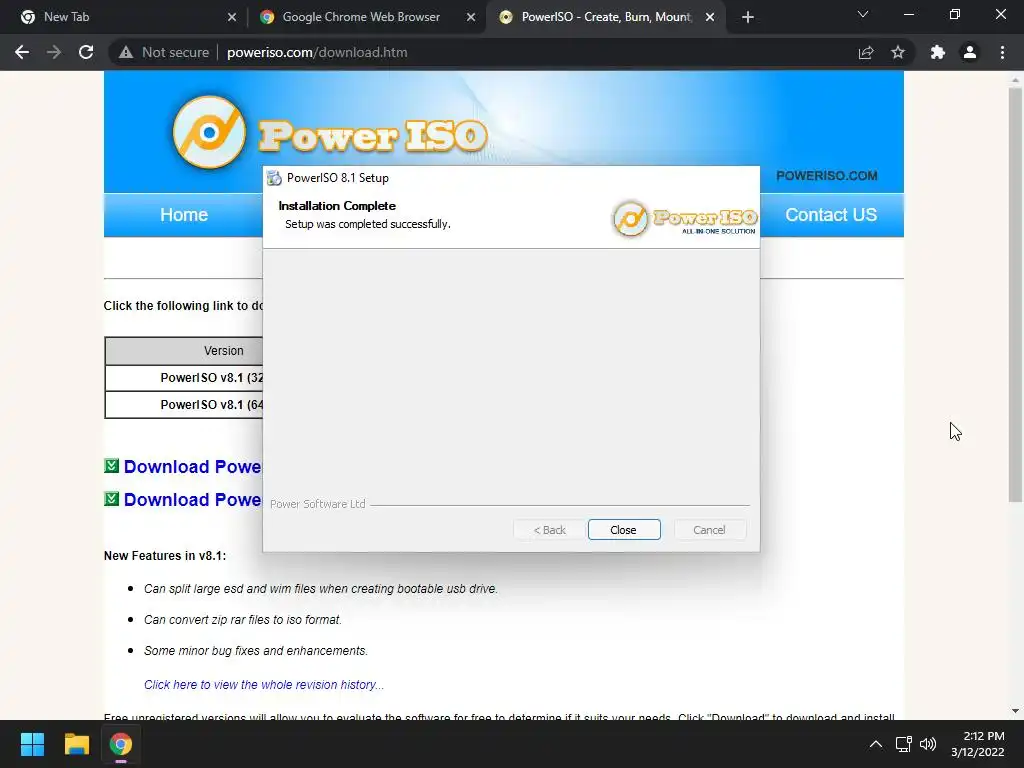This screenshot has width=1024, height=768.
Task: Click the PowerISO Setup title bar icon
Action: (274, 178)
